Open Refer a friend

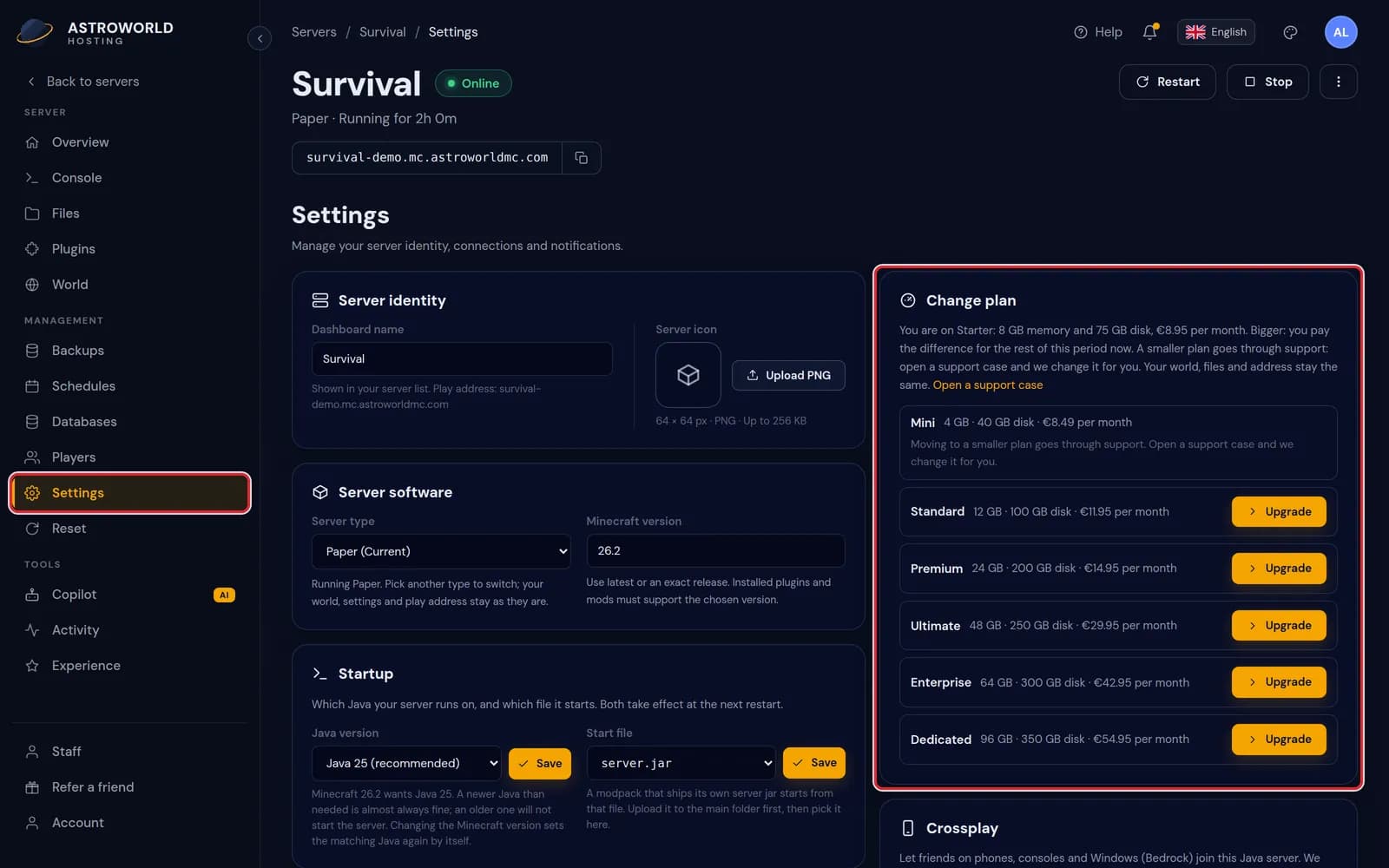click(130, 787)
